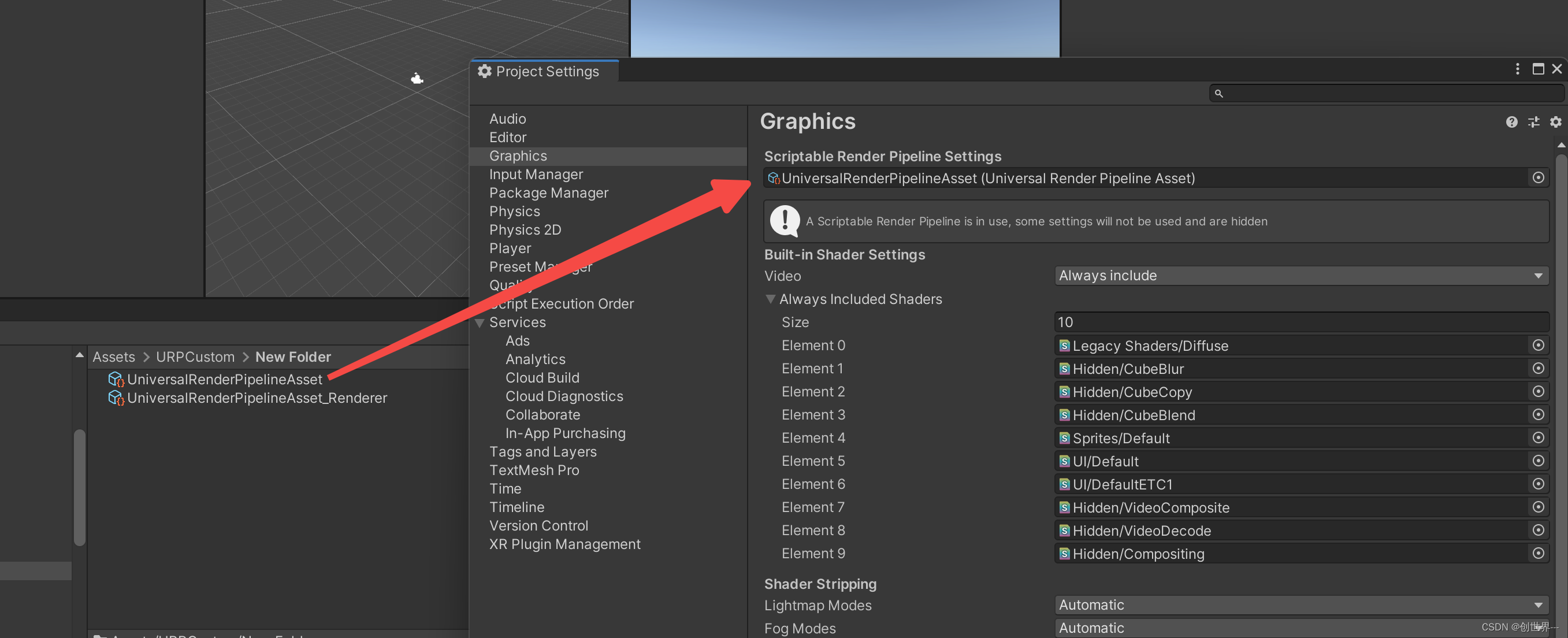This screenshot has width=1568, height=638.
Task: Collapse the Services section in the sidebar
Action: click(x=480, y=323)
